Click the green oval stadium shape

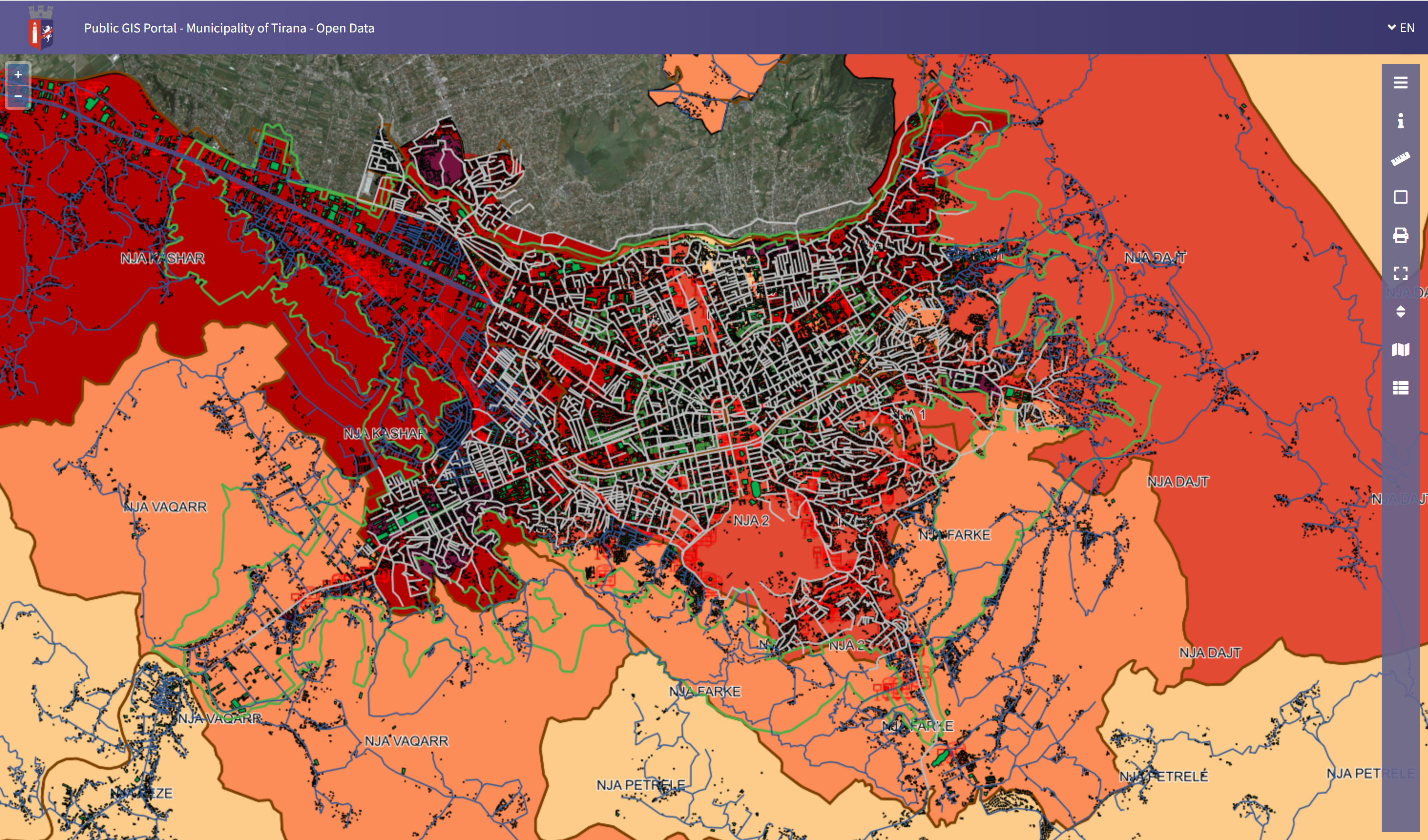(x=755, y=488)
